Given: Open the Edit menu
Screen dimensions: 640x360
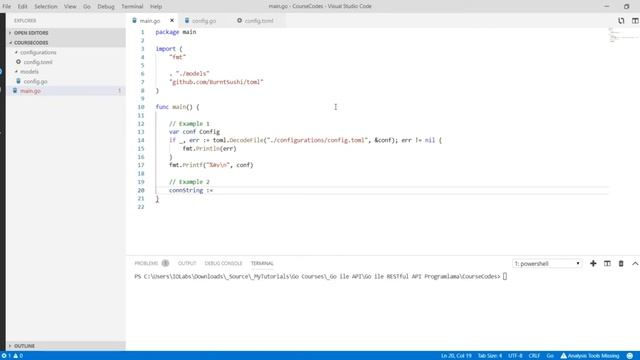Looking at the screenshot, I should click(22, 7).
